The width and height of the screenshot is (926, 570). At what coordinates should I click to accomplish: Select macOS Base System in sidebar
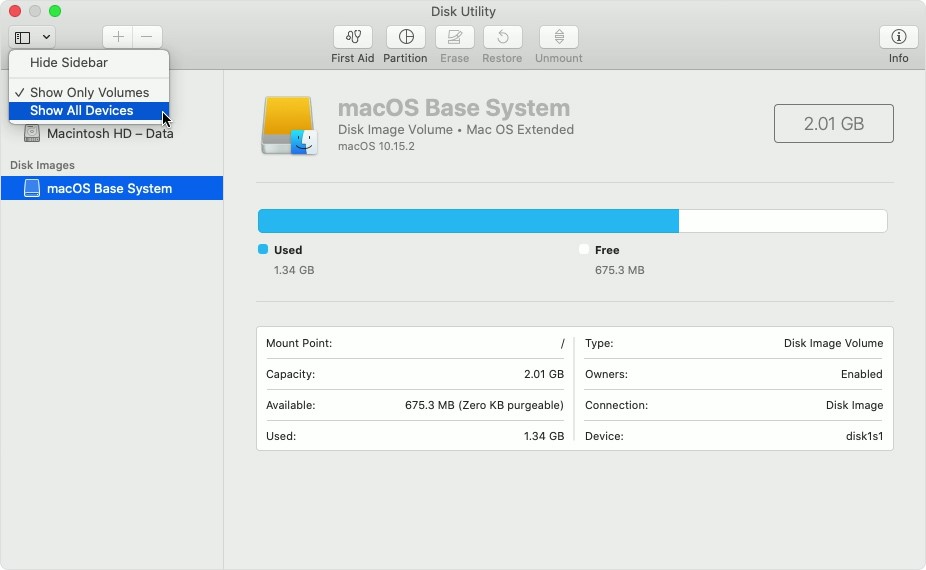[112, 188]
